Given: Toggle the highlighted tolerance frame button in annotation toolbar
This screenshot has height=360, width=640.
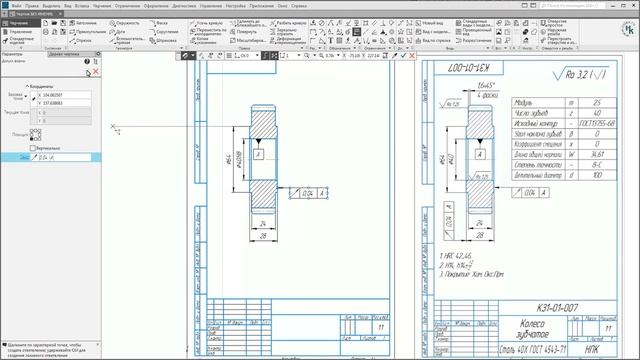Looking at the screenshot, I should pos(357,32).
